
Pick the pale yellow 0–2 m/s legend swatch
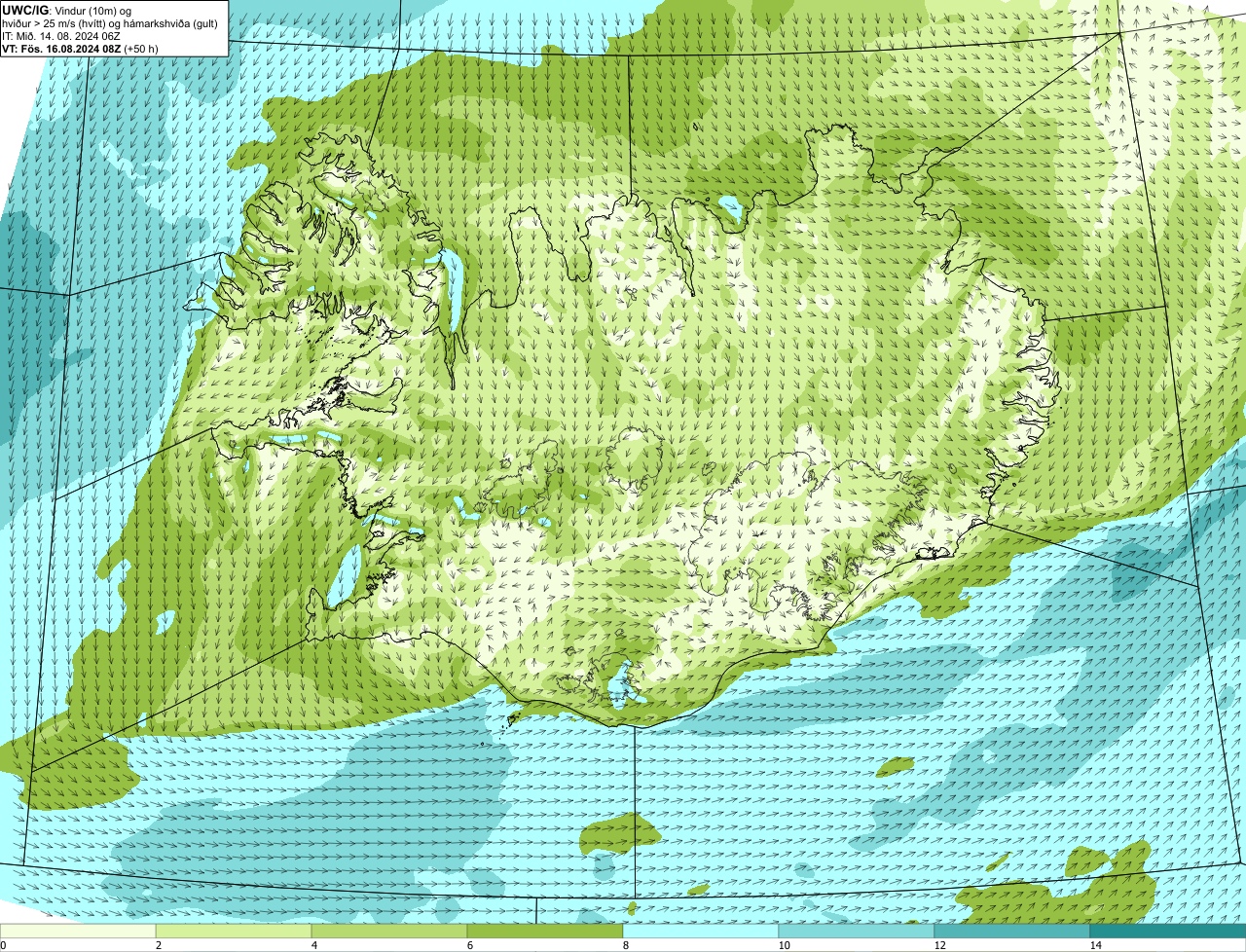click(78, 932)
